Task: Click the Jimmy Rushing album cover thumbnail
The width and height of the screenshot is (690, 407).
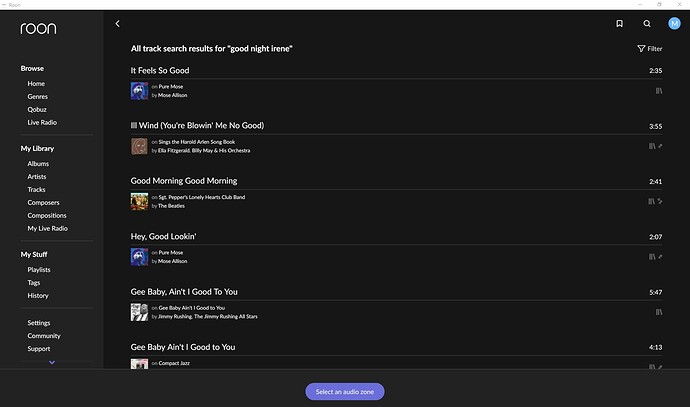Action: tap(139, 312)
